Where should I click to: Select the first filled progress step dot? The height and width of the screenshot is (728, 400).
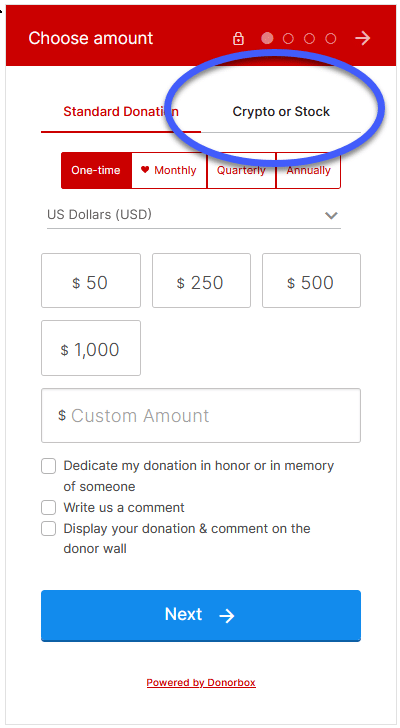267,38
